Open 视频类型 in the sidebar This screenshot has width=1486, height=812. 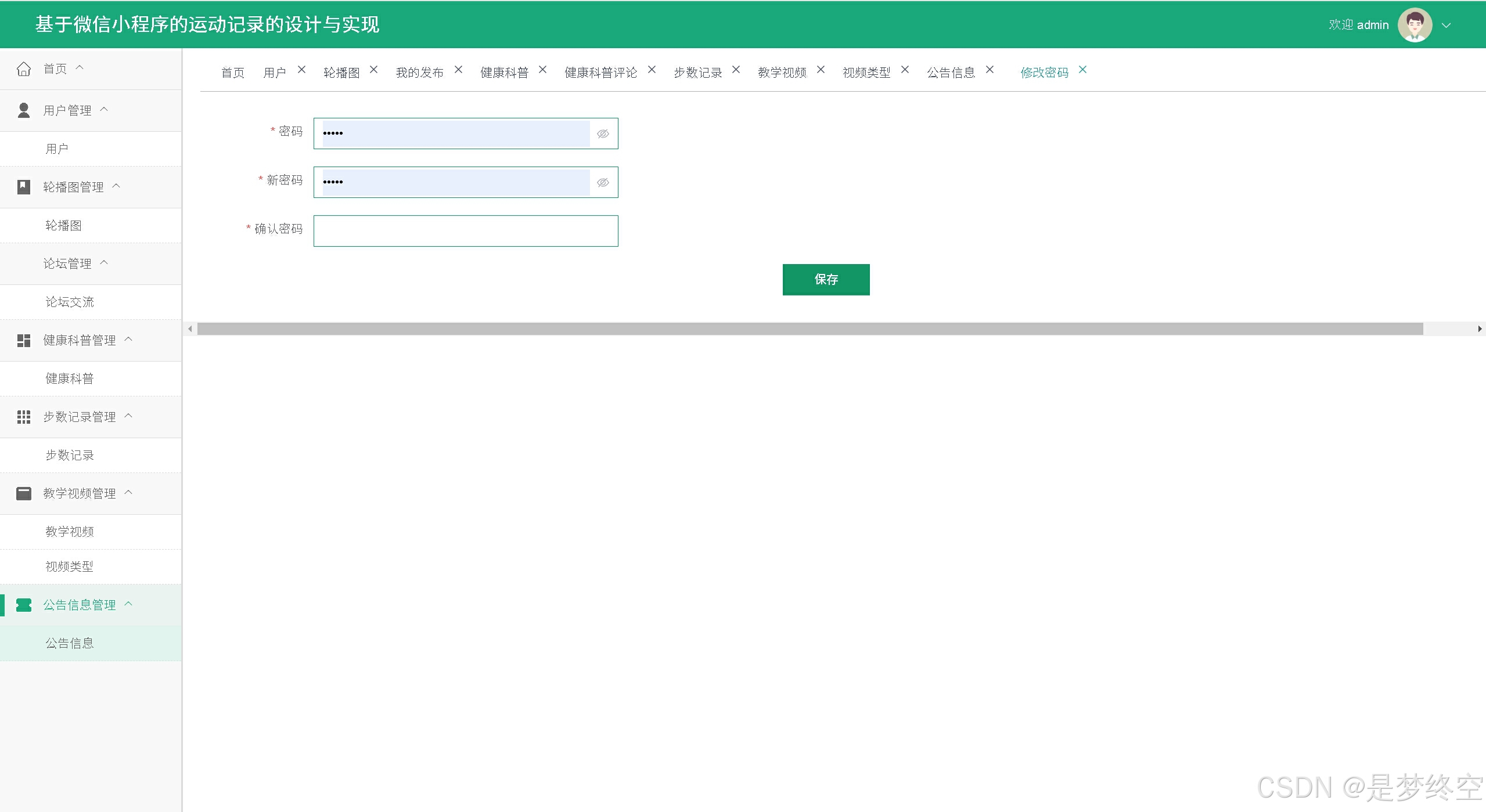click(69, 566)
